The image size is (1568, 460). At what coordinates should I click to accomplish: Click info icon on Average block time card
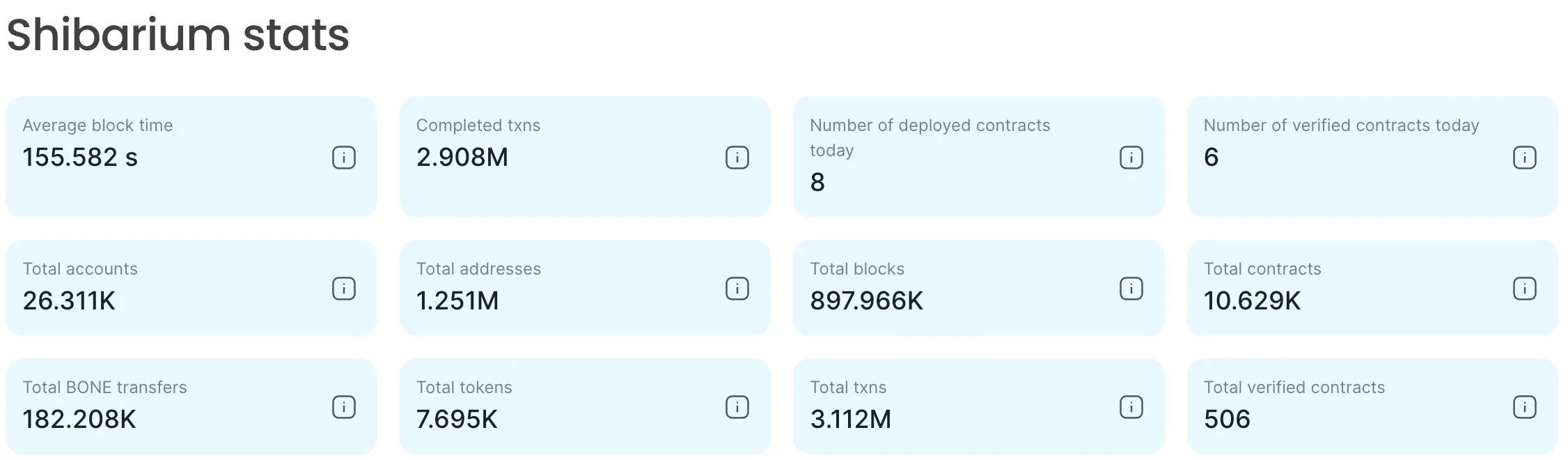(343, 158)
